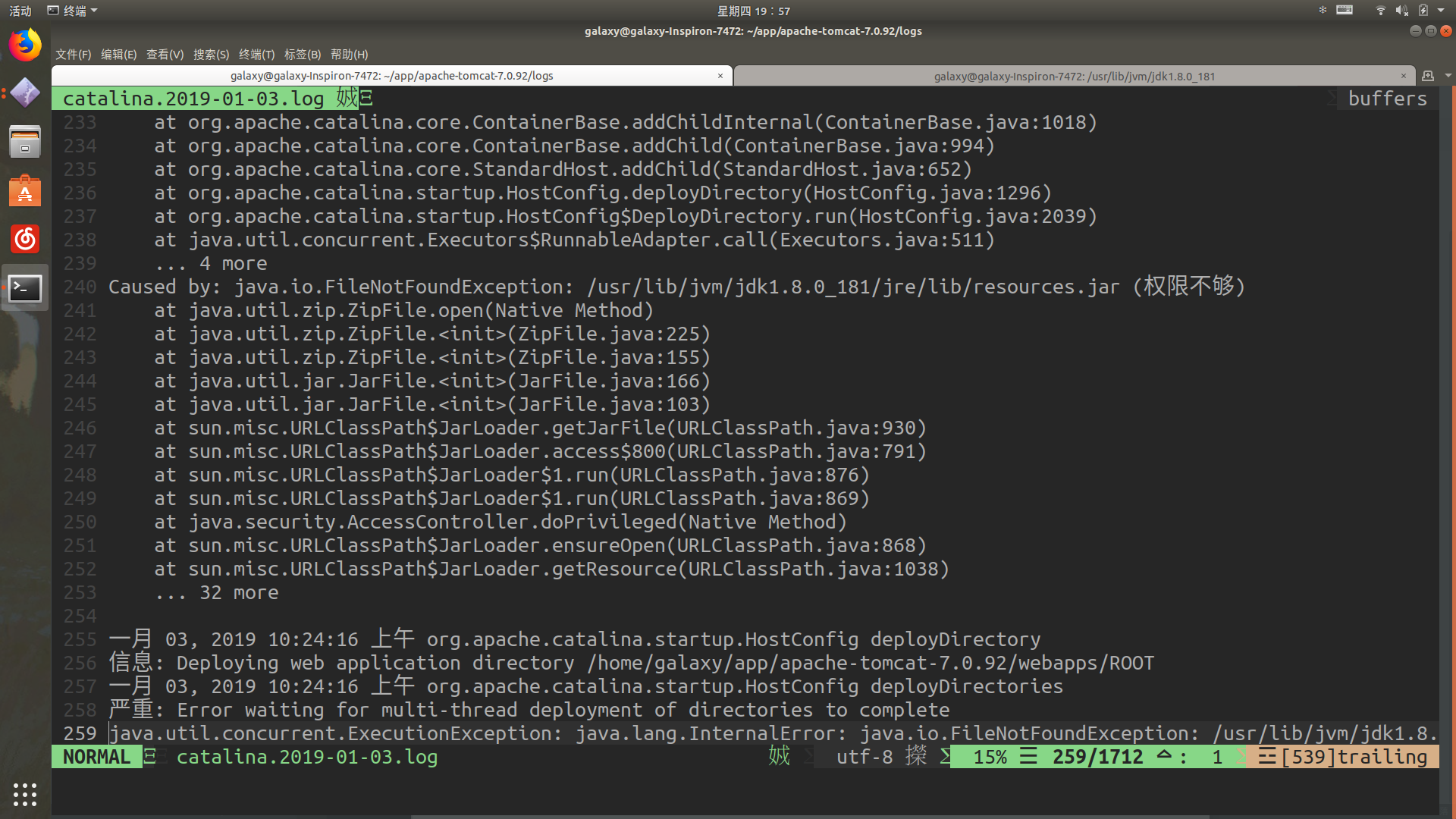The width and height of the screenshot is (1456, 819).
Task: Click line 241 ZipFile.open Native Method
Action: pyautogui.click(x=403, y=310)
